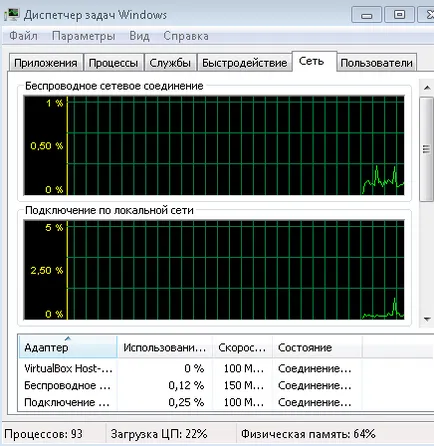434x446 pixels.
Task: Click the graphs scrollbar up arrow
Action: tap(427, 88)
